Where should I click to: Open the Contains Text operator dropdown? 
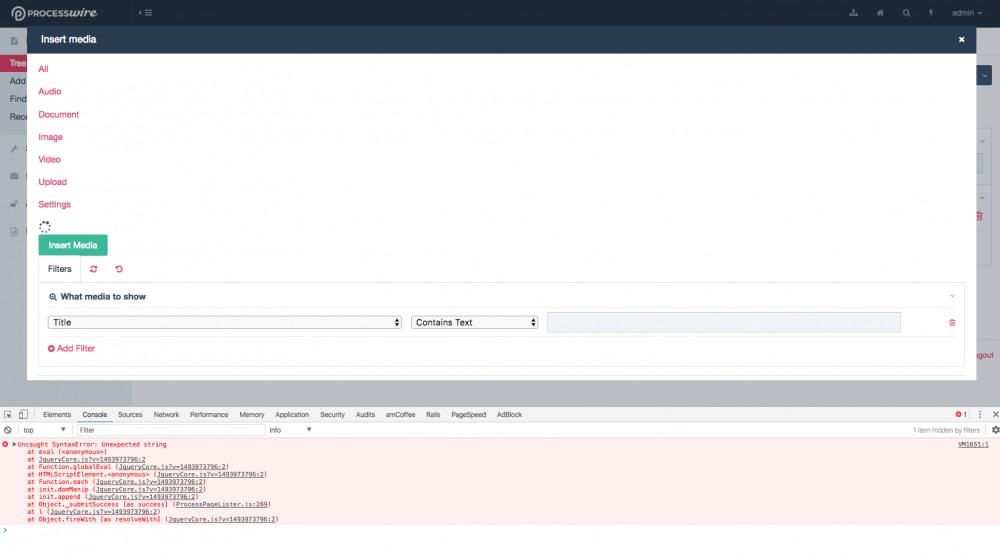tap(475, 323)
